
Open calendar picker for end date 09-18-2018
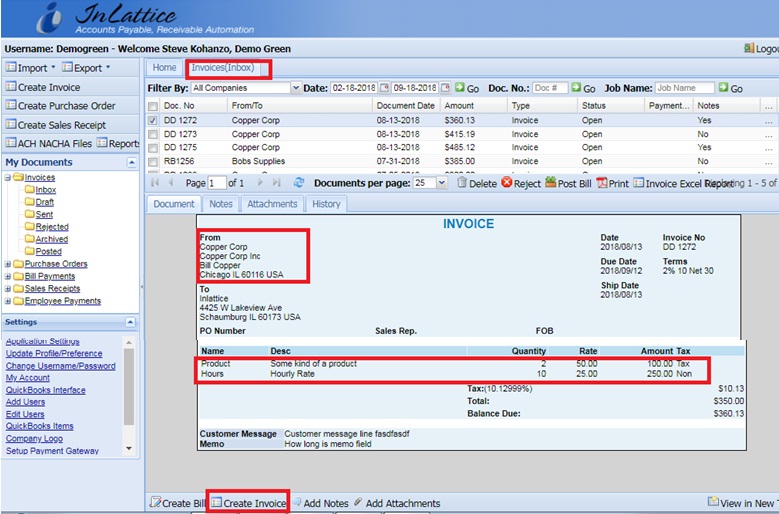tap(445, 88)
